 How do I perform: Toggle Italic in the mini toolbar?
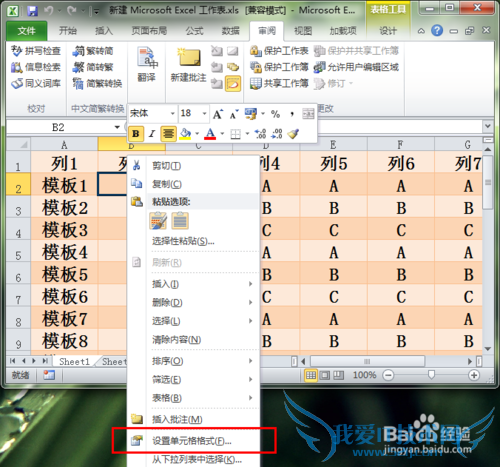152,134
